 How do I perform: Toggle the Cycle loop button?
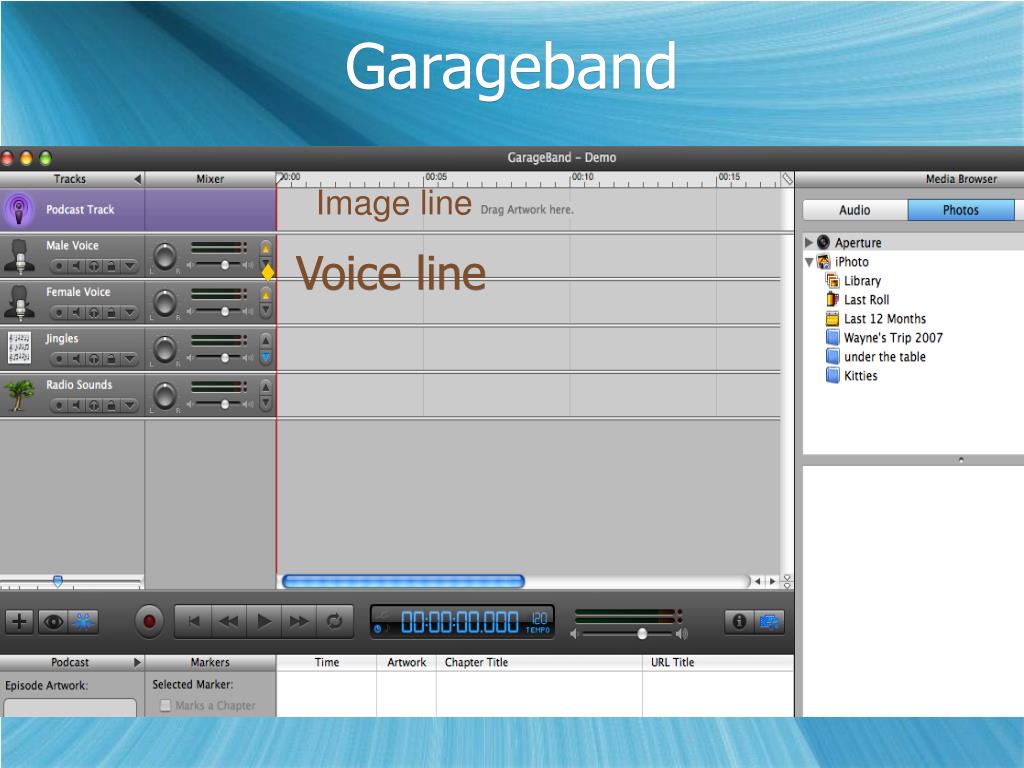click(x=334, y=621)
